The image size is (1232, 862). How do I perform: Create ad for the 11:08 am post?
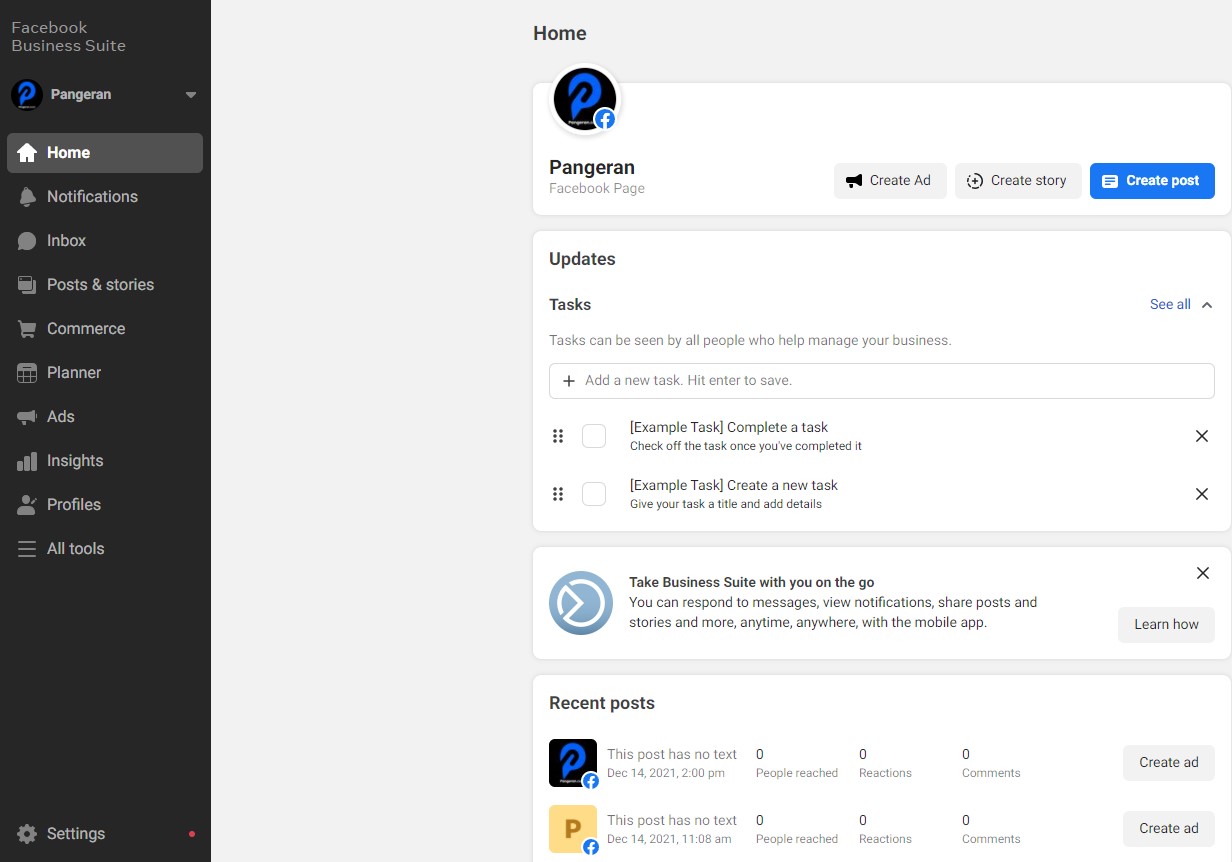coord(1168,828)
